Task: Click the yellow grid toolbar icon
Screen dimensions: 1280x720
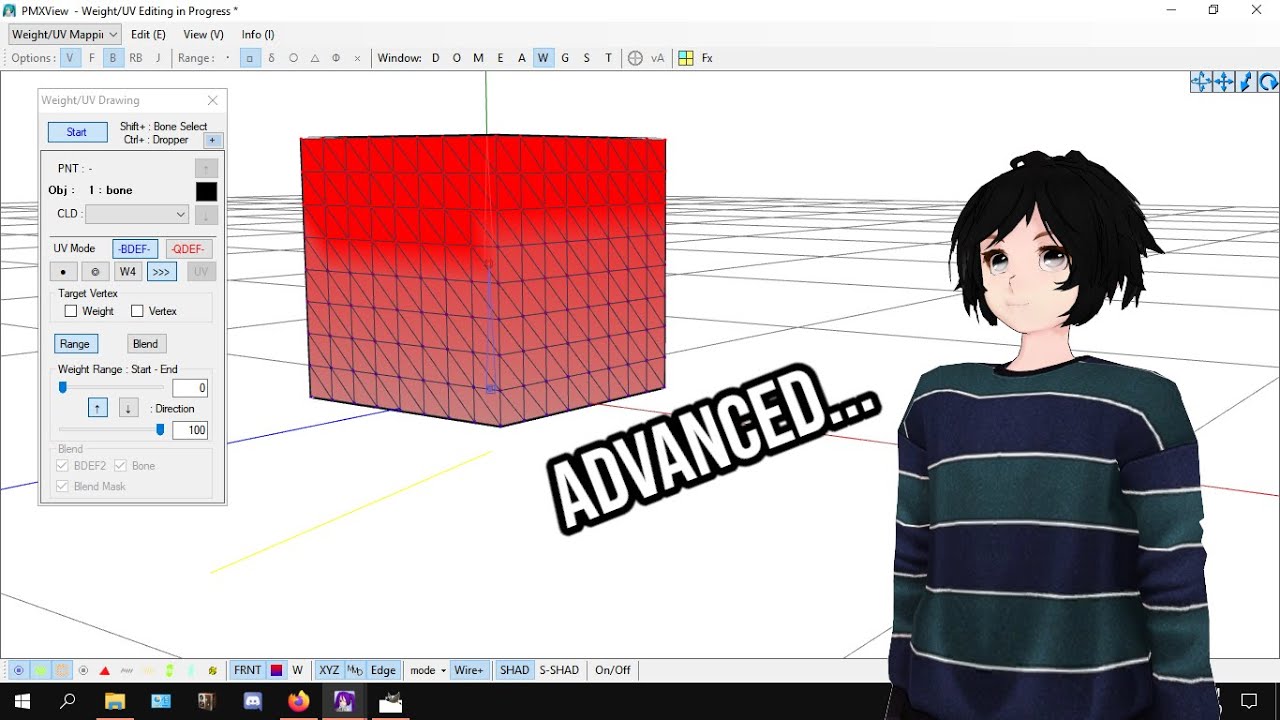Action: [x=686, y=58]
